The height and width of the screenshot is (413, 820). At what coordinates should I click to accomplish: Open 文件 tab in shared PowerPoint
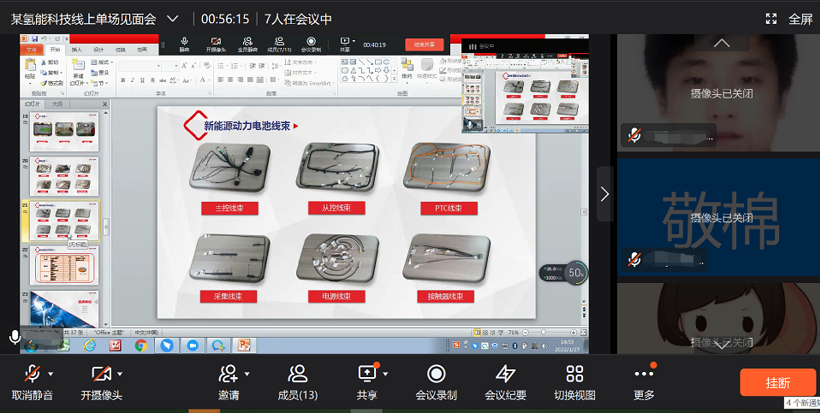(32, 50)
